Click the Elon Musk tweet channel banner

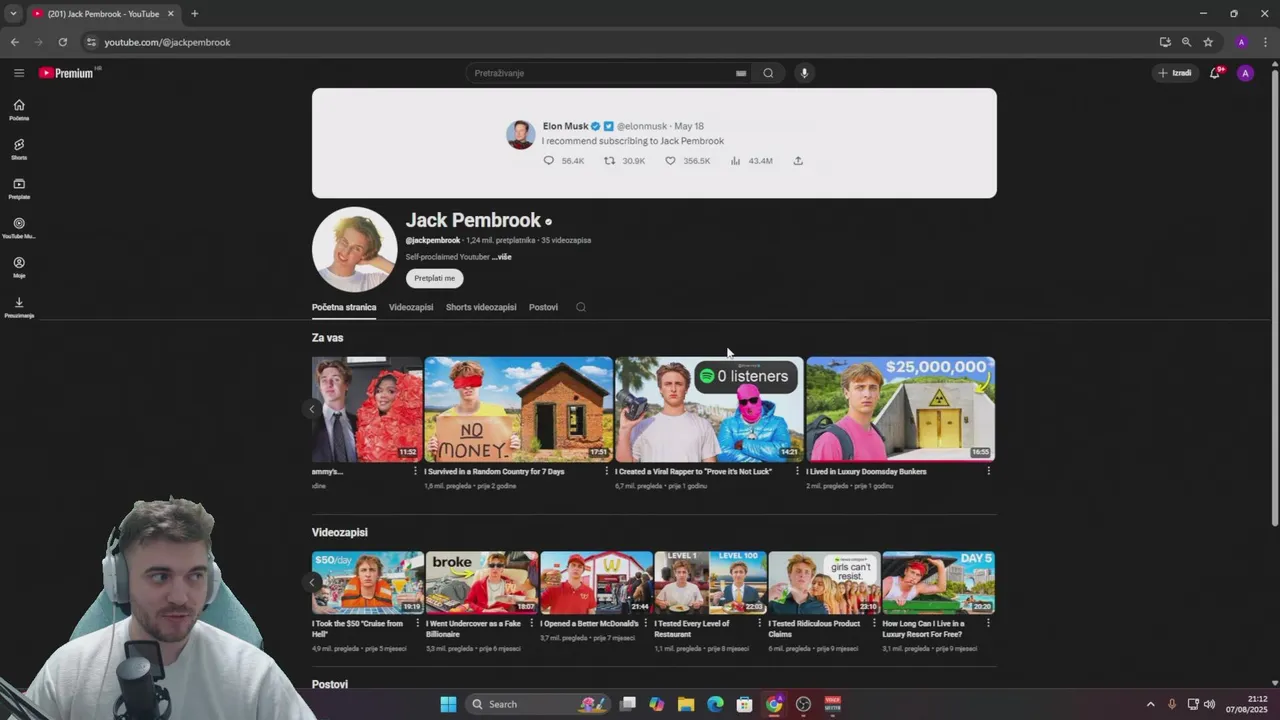click(654, 143)
